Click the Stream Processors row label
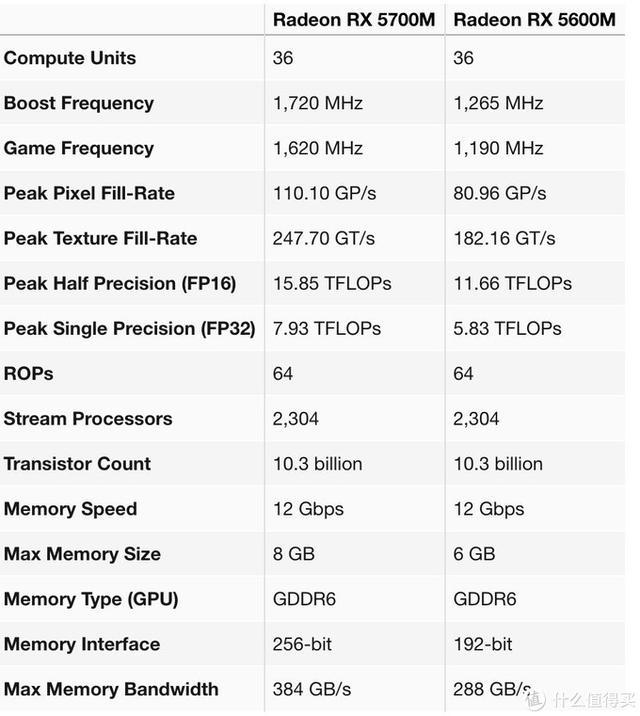This screenshot has height=716, width=640. (x=88, y=418)
